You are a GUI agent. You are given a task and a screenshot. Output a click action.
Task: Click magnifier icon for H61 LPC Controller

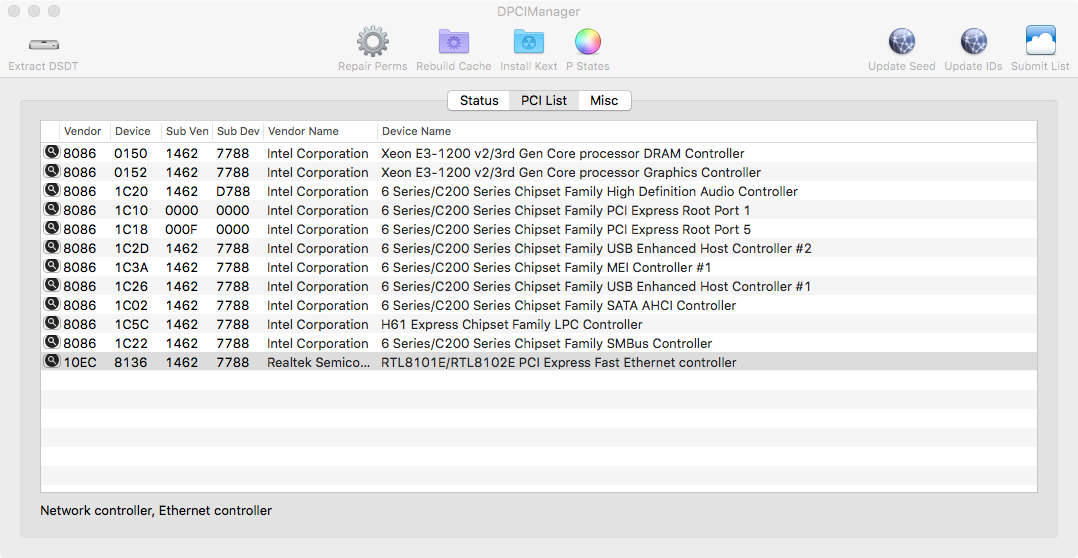point(52,323)
